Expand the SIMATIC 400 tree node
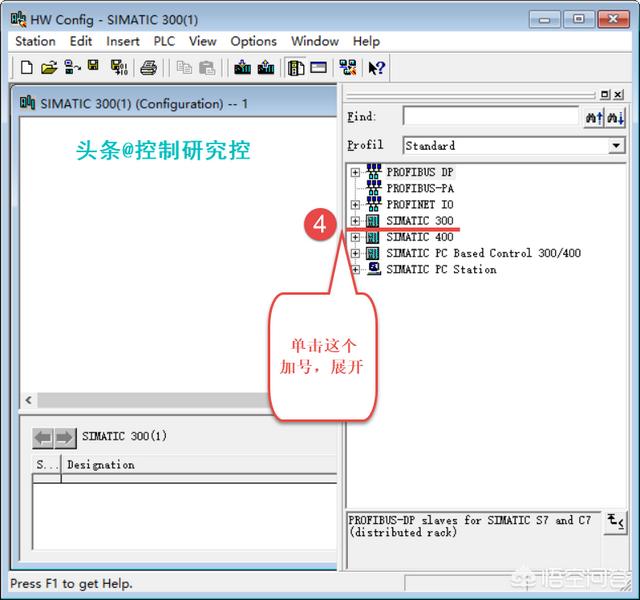640x600 pixels. [355, 237]
